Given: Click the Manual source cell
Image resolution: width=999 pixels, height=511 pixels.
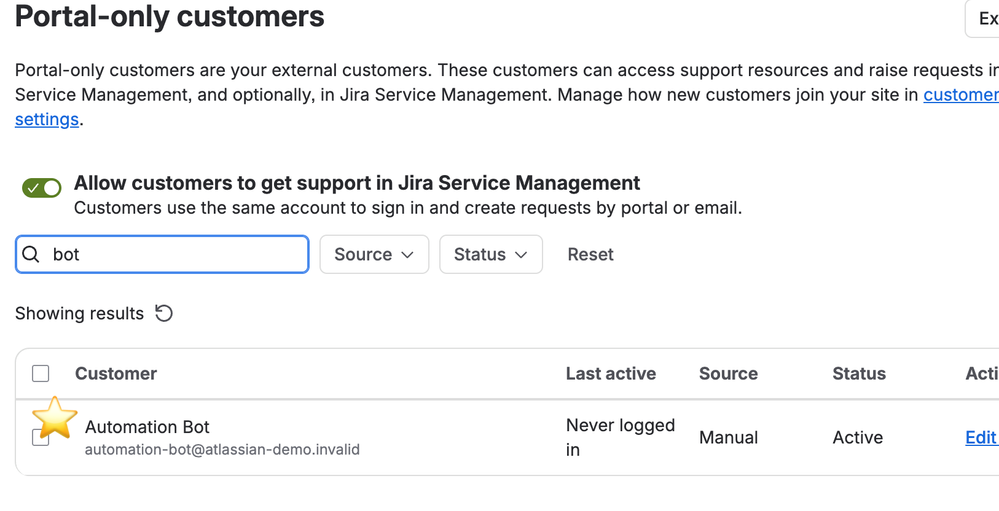Looking at the screenshot, I should [728, 438].
